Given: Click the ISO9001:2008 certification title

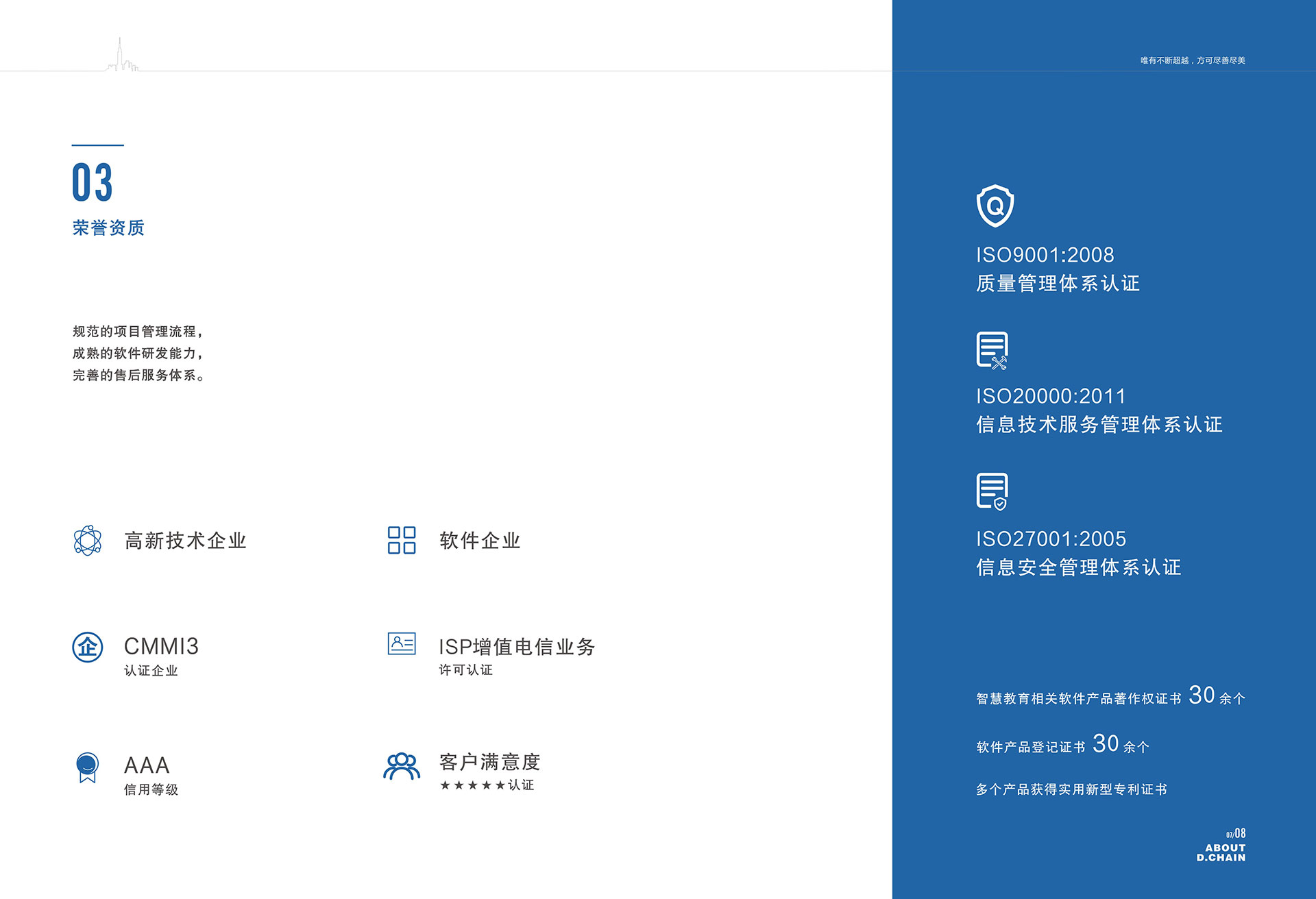Looking at the screenshot, I should (x=1045, y=255).
